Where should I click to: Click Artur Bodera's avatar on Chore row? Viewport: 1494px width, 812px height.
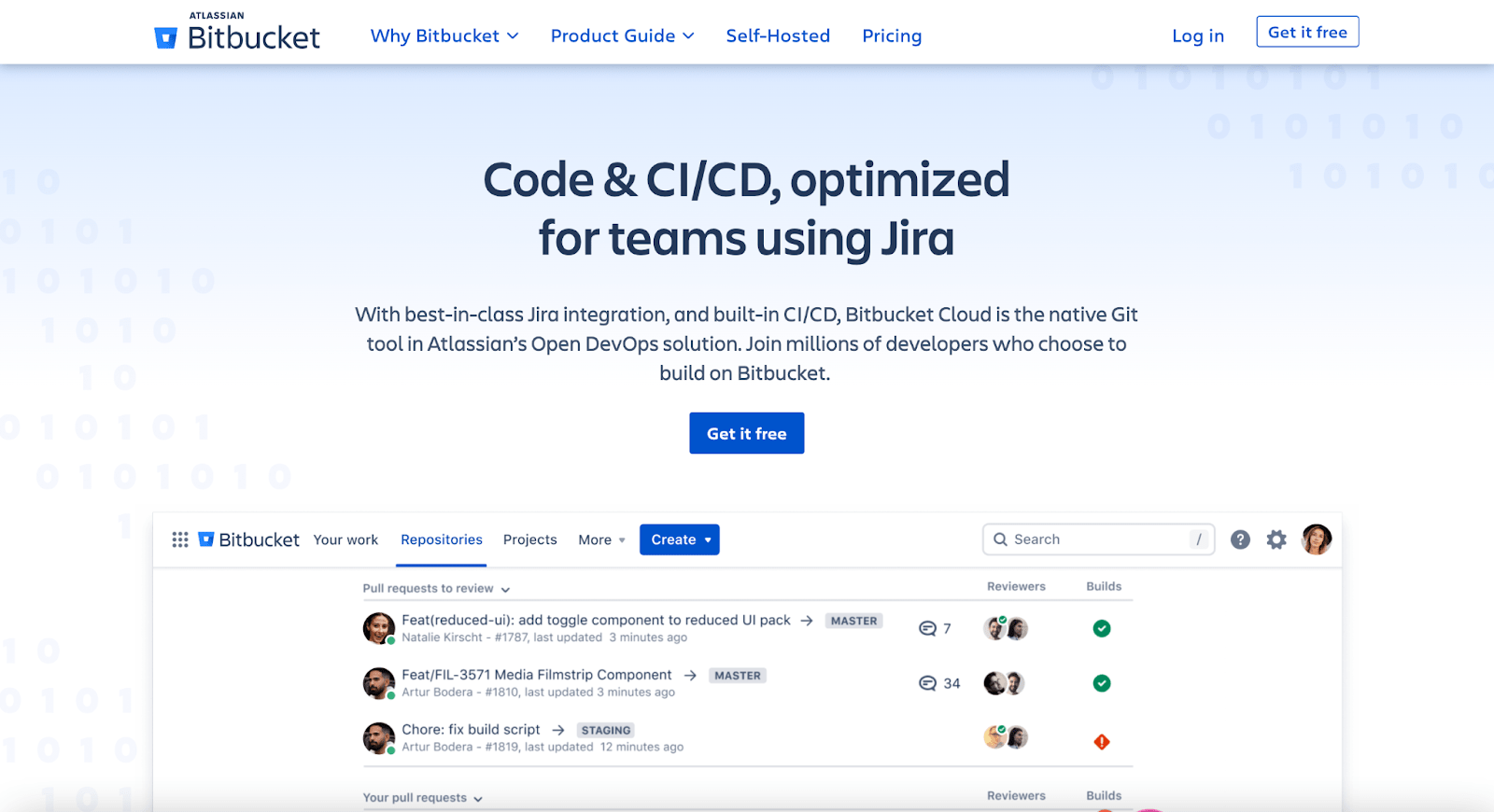[379, 738]
